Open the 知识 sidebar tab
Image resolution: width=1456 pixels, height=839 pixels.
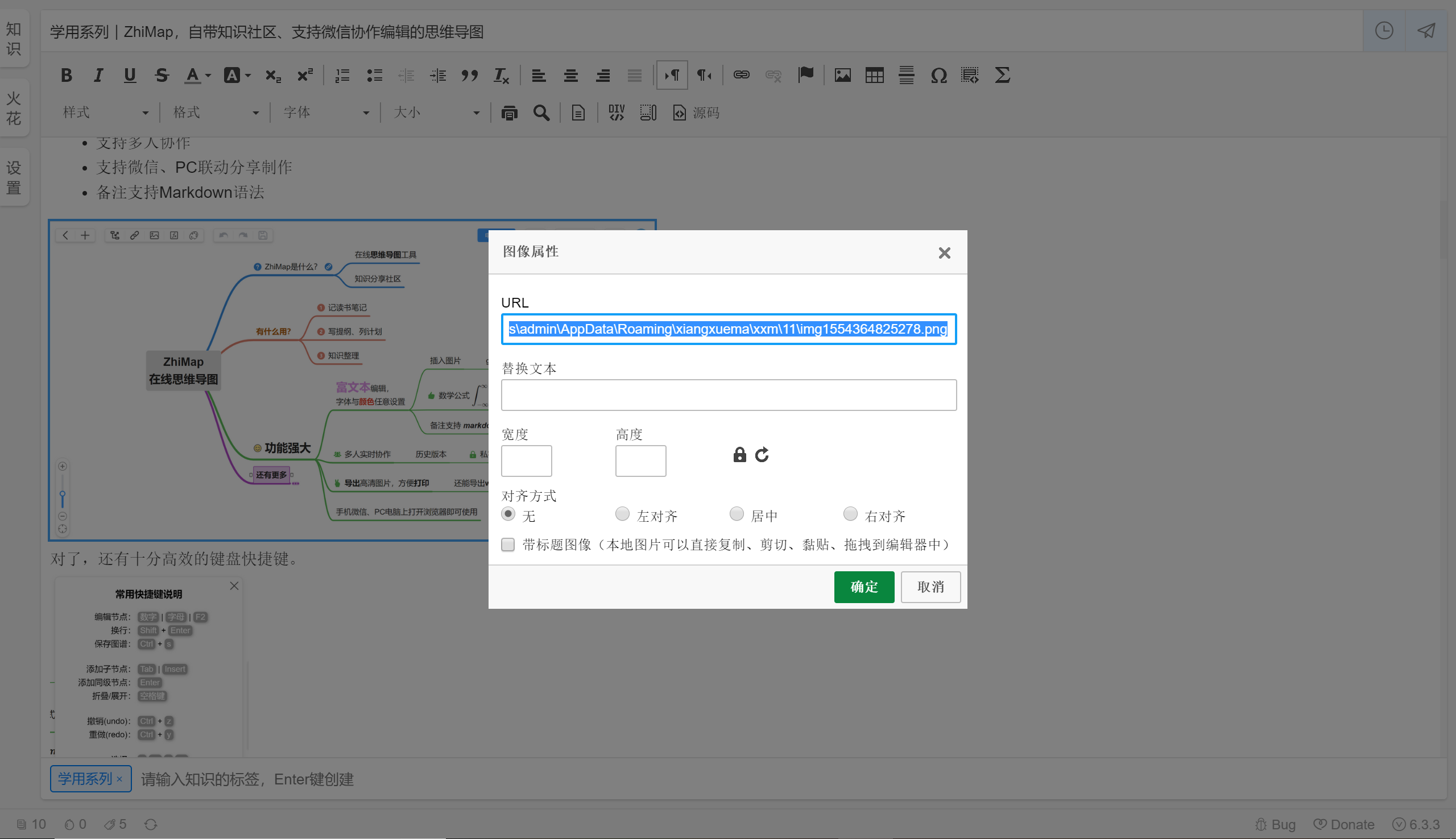pyautogui.click(x=14, y=39)
